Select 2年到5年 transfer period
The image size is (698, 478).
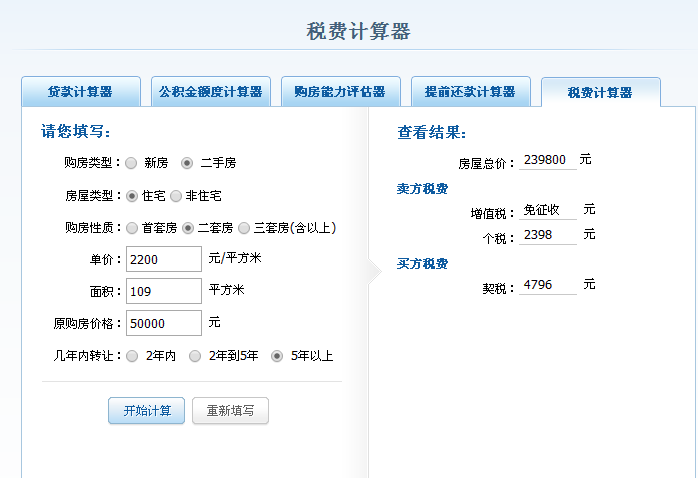click(195, 355)
